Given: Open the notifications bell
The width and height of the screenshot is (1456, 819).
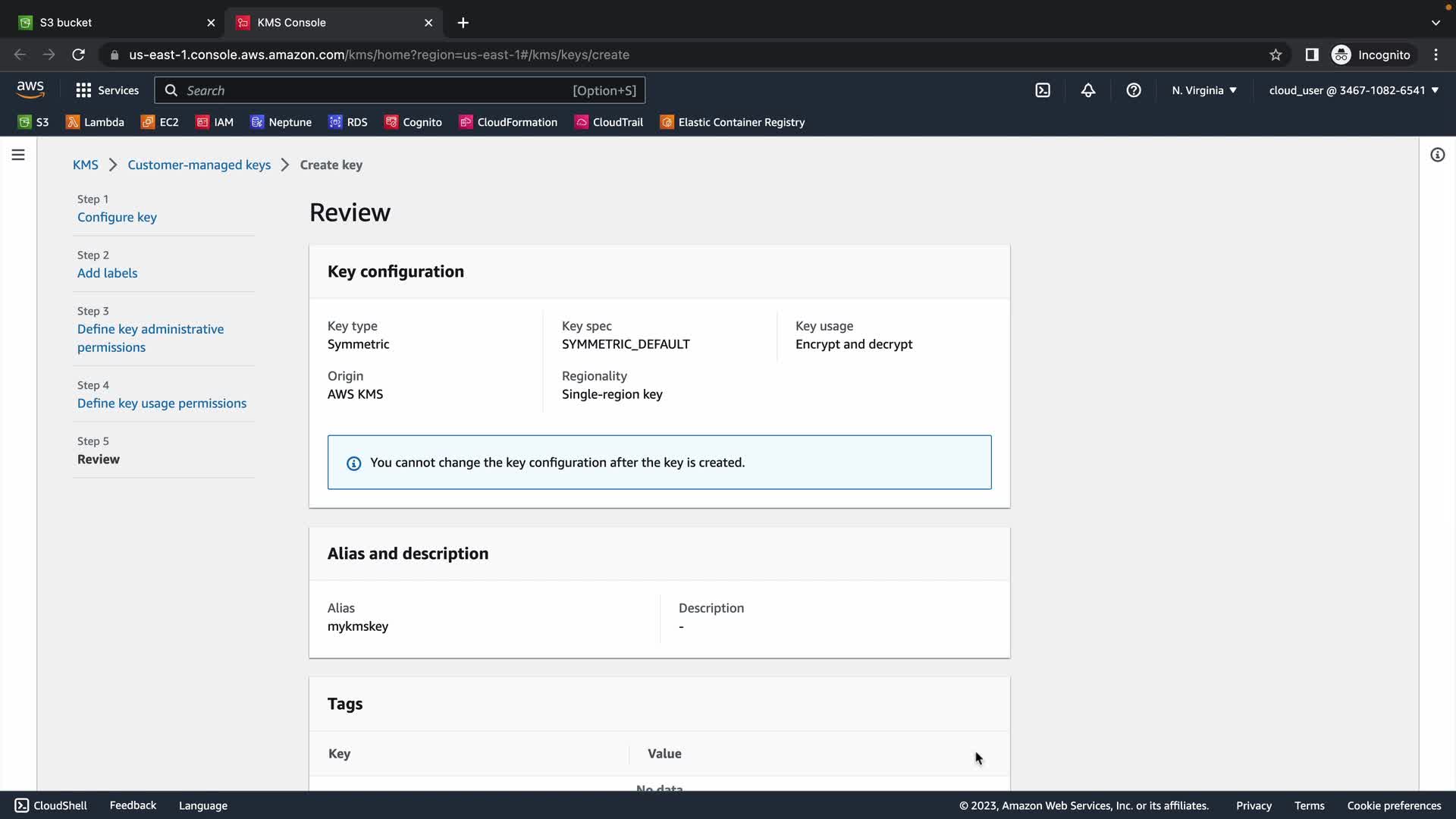Looking at the screenshot, I should (x=1088, y=90).
